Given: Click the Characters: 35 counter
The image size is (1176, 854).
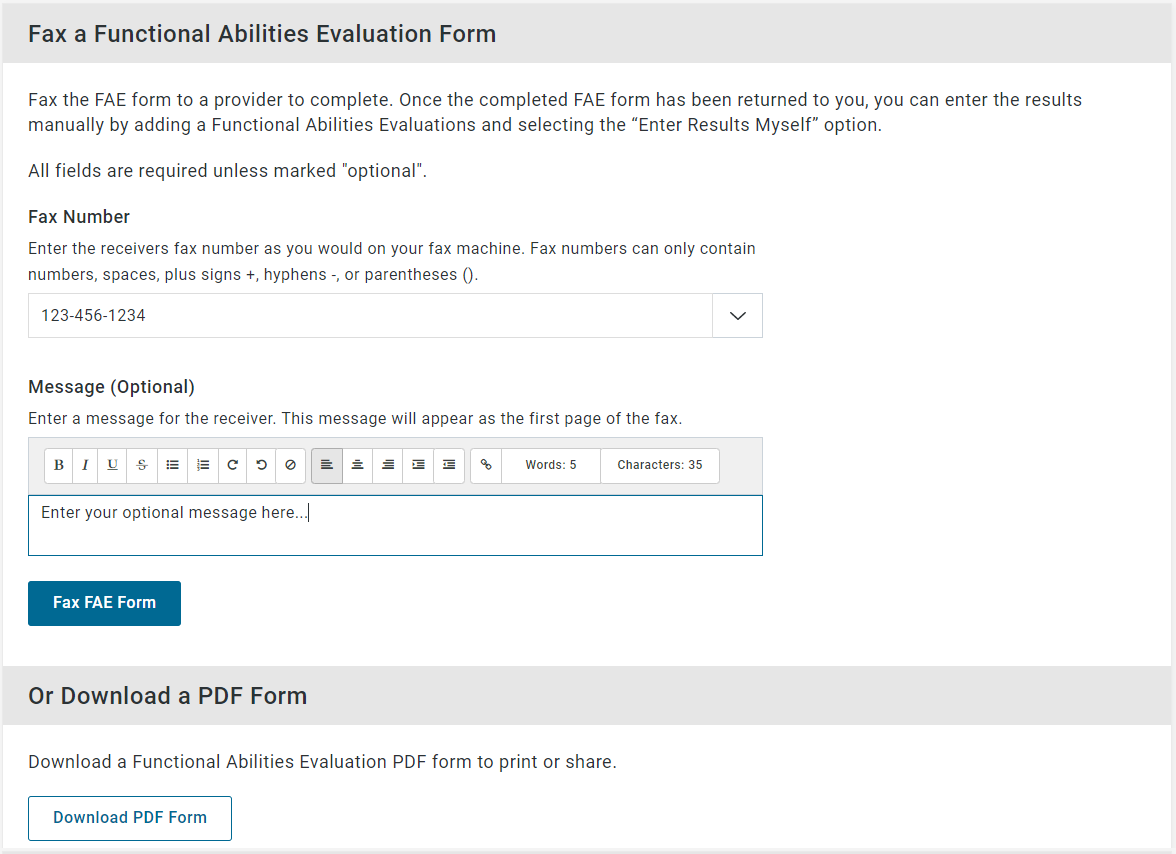Looking at the screenshot, I should 660,465.
